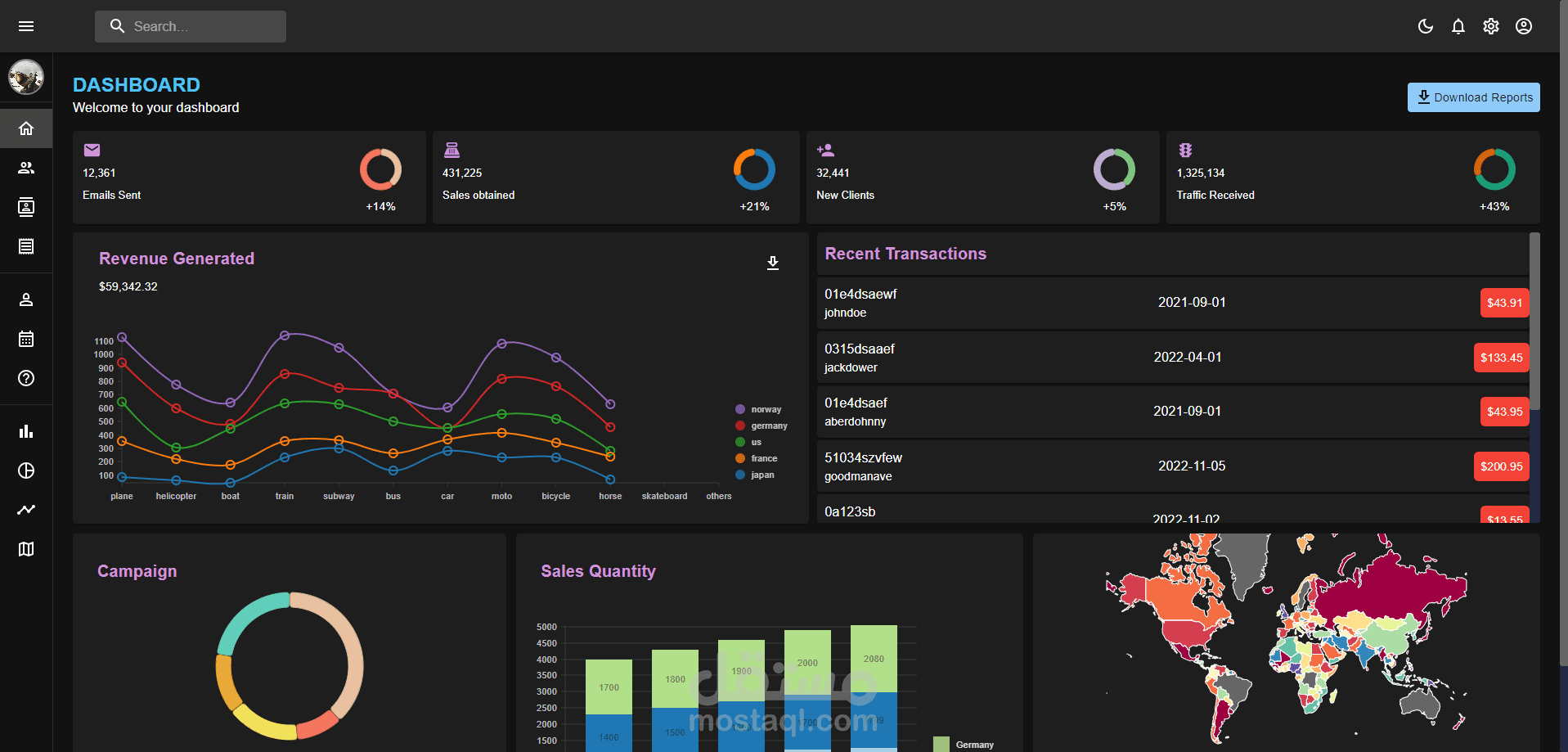Click the Sales obtained progress ring
Viewport: 1568px width, 752px height.
[x=754, y=169]
